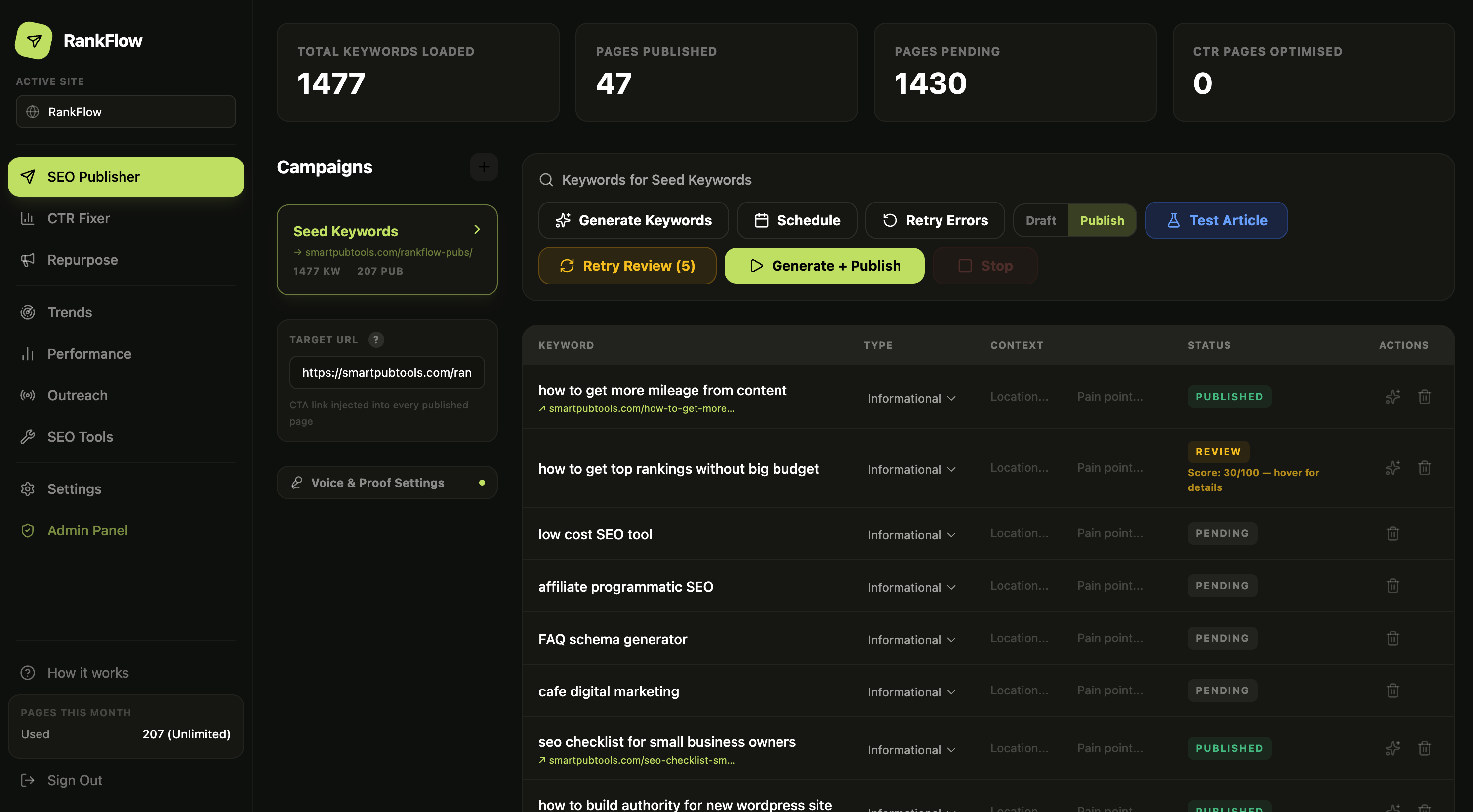1473x812 pixels.
Task: Delete the 'FAQ schema generator' keyword
Action: click(x=1392, y=638)
